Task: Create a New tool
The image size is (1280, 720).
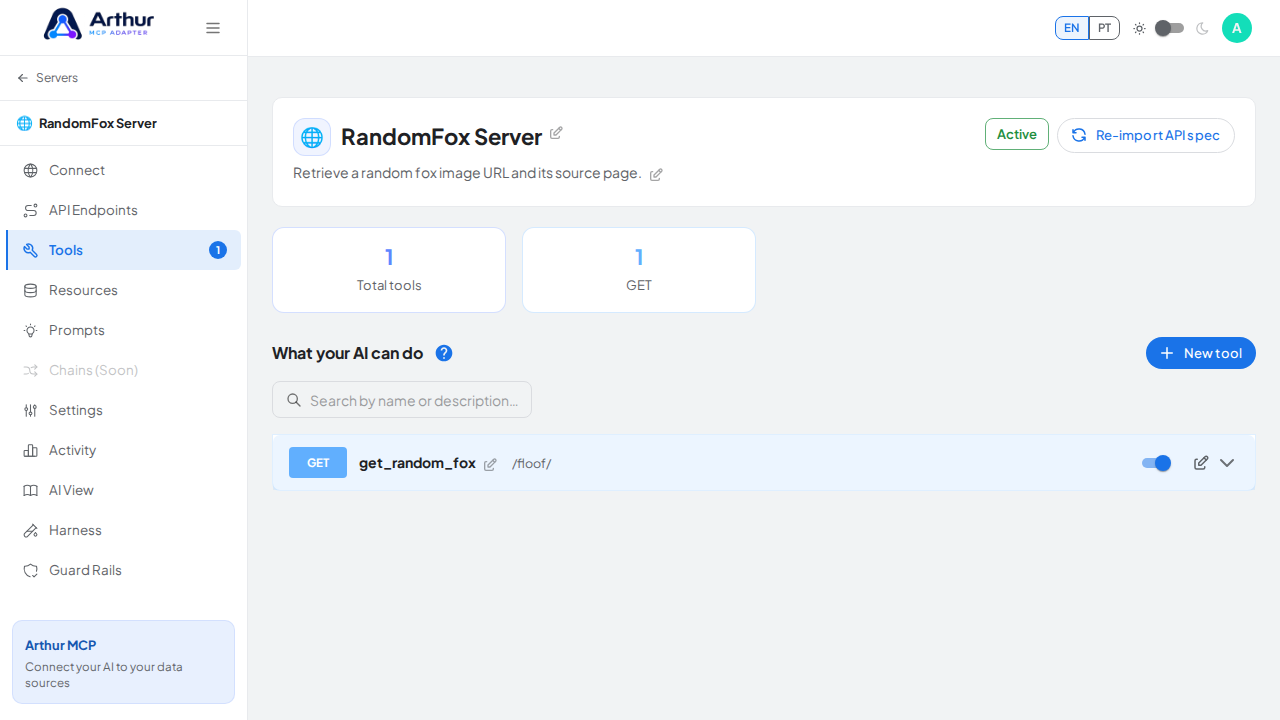Action: click(1201, 353)
